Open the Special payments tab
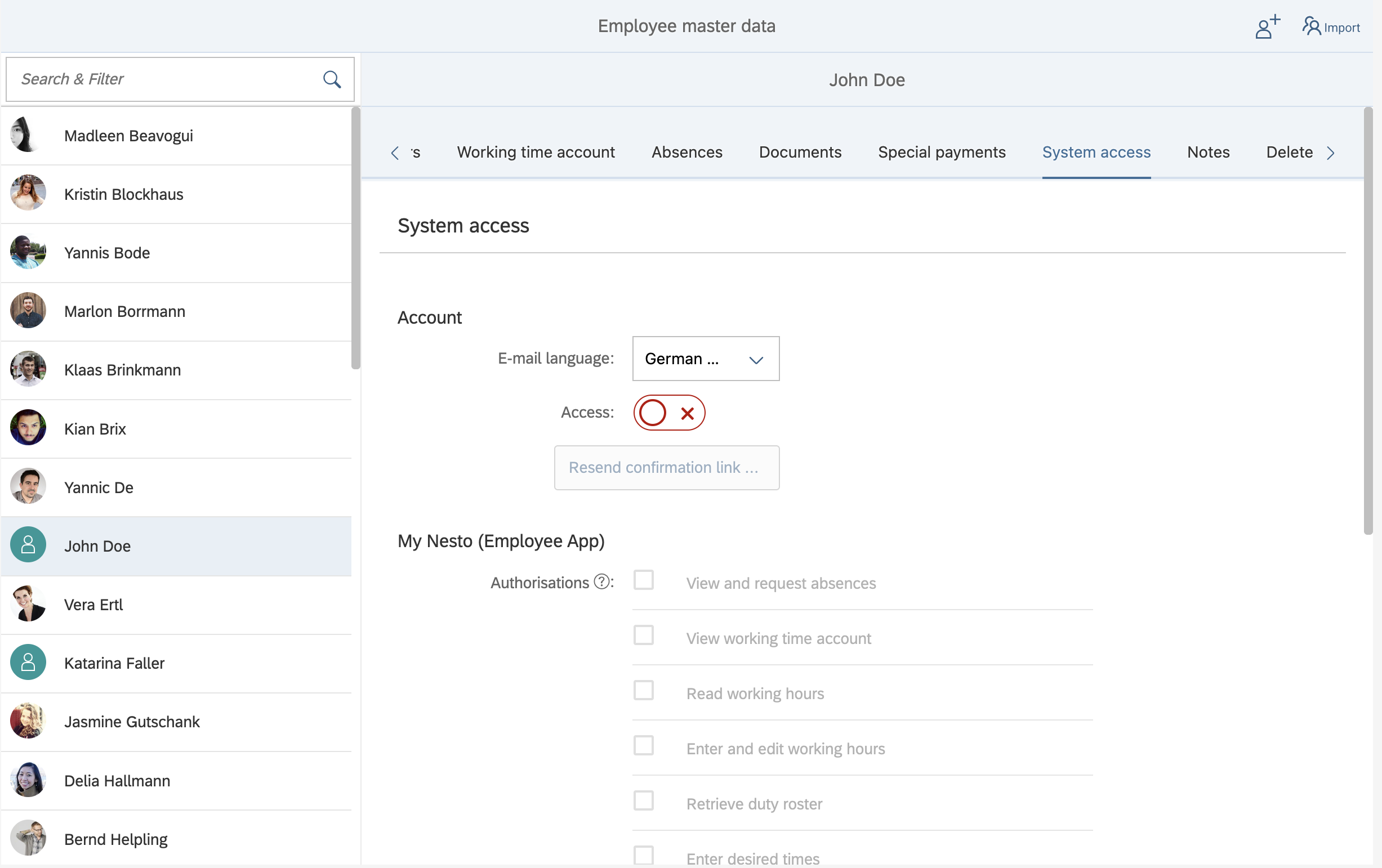The width and height of the screenshot is (1382, 868). point(941,152)
